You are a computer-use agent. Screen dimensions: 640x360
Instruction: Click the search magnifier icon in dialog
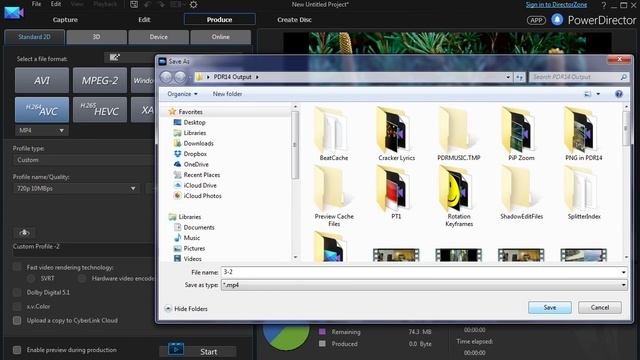623,77
